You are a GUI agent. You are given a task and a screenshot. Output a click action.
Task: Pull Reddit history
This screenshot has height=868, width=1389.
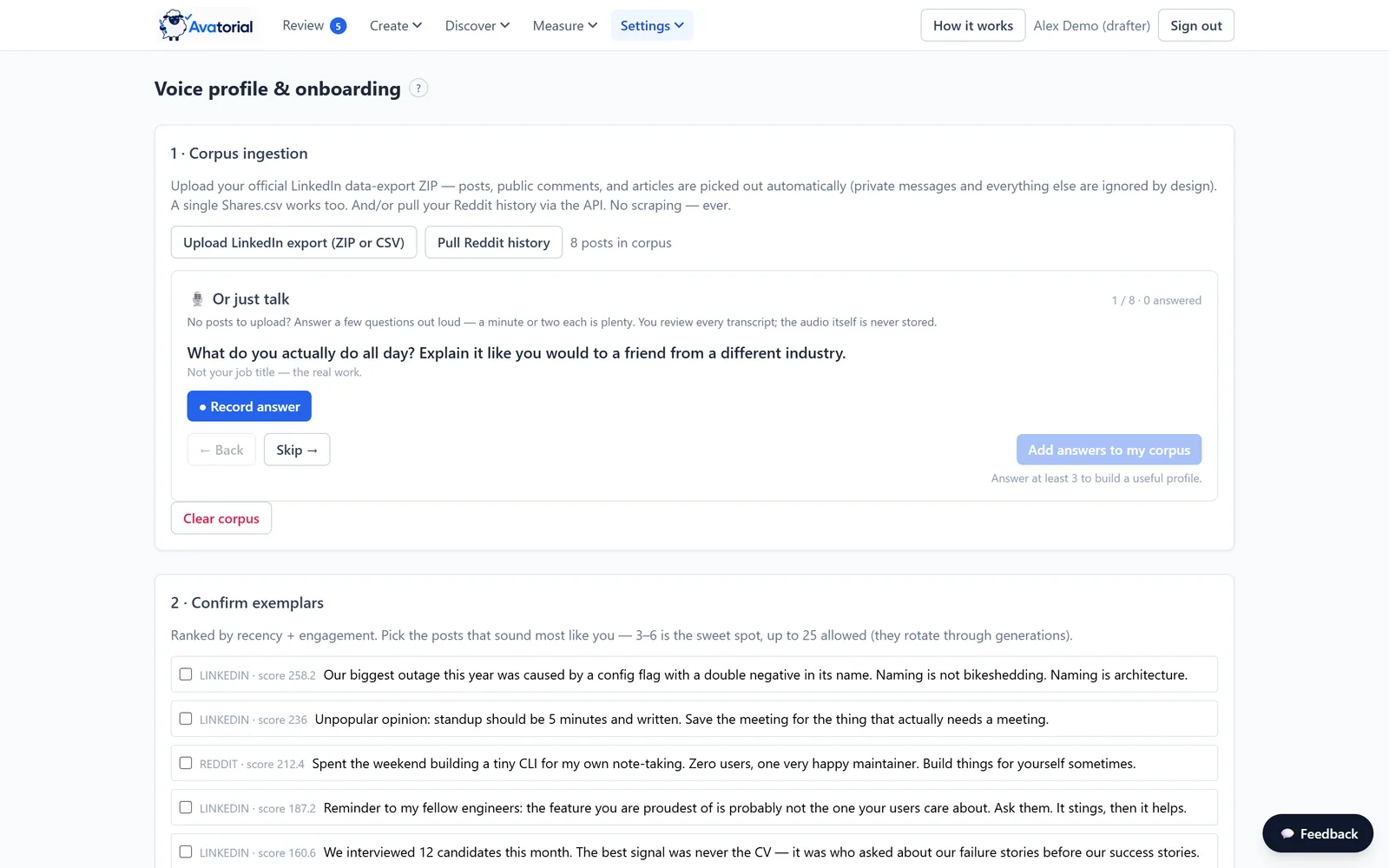pyautogui.click(x=494, y=242)
